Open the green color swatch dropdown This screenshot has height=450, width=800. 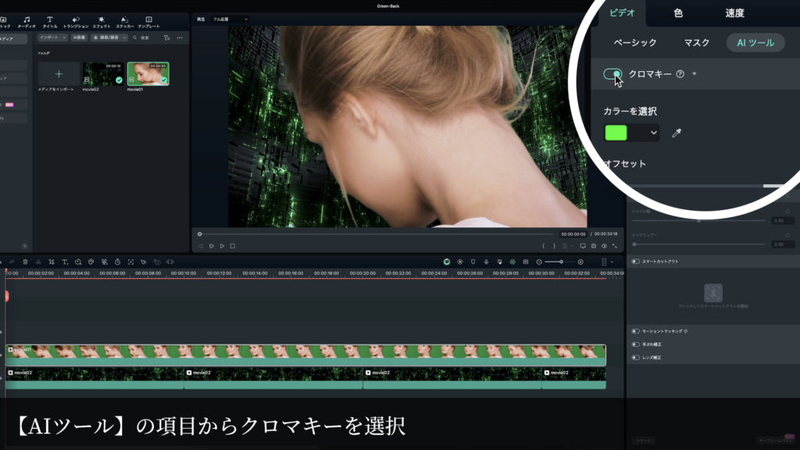click(x=632, y=133)
